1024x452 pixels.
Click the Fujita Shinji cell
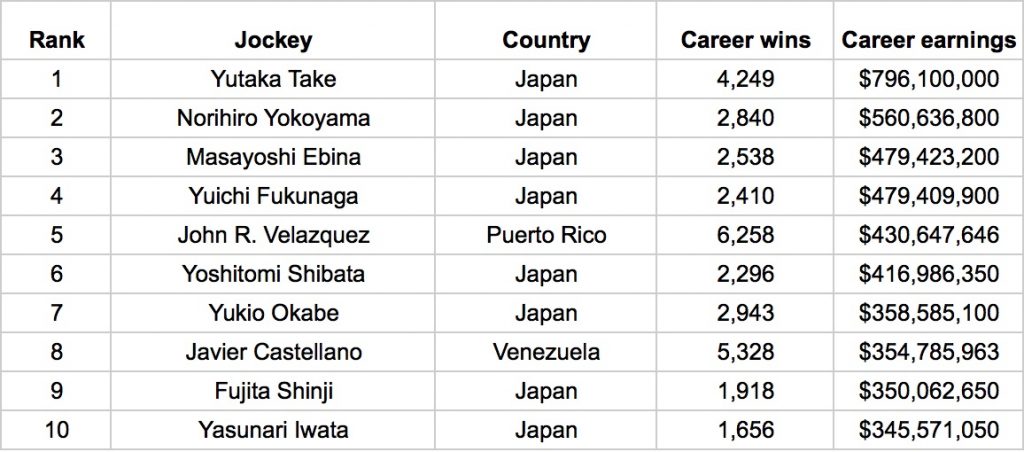pyautogui.click(x=273, y=391)
